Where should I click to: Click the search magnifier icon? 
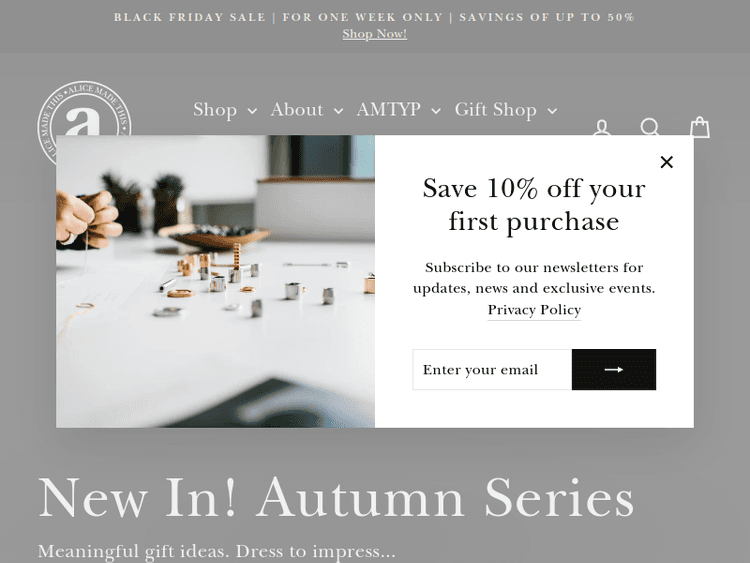(x=650, y=127)
